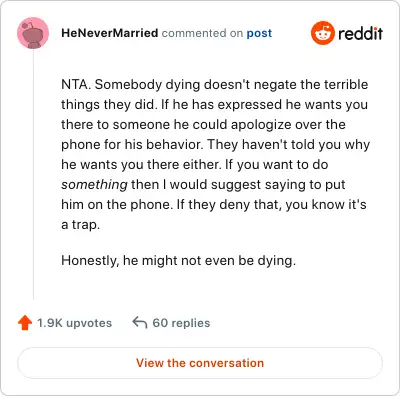Click the "View the conversation" button
The height and width of the screenshot is (396, 400).
[x=200, y=363]
